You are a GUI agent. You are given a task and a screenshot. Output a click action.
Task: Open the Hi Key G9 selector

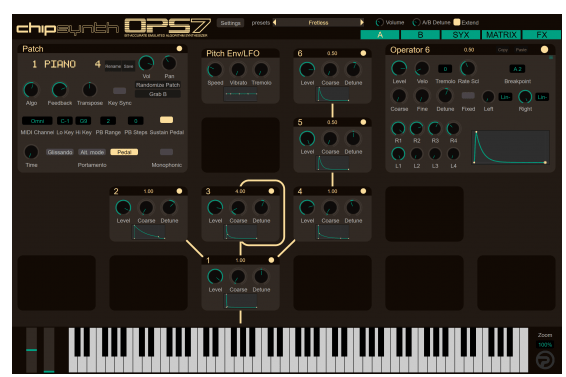83,121
